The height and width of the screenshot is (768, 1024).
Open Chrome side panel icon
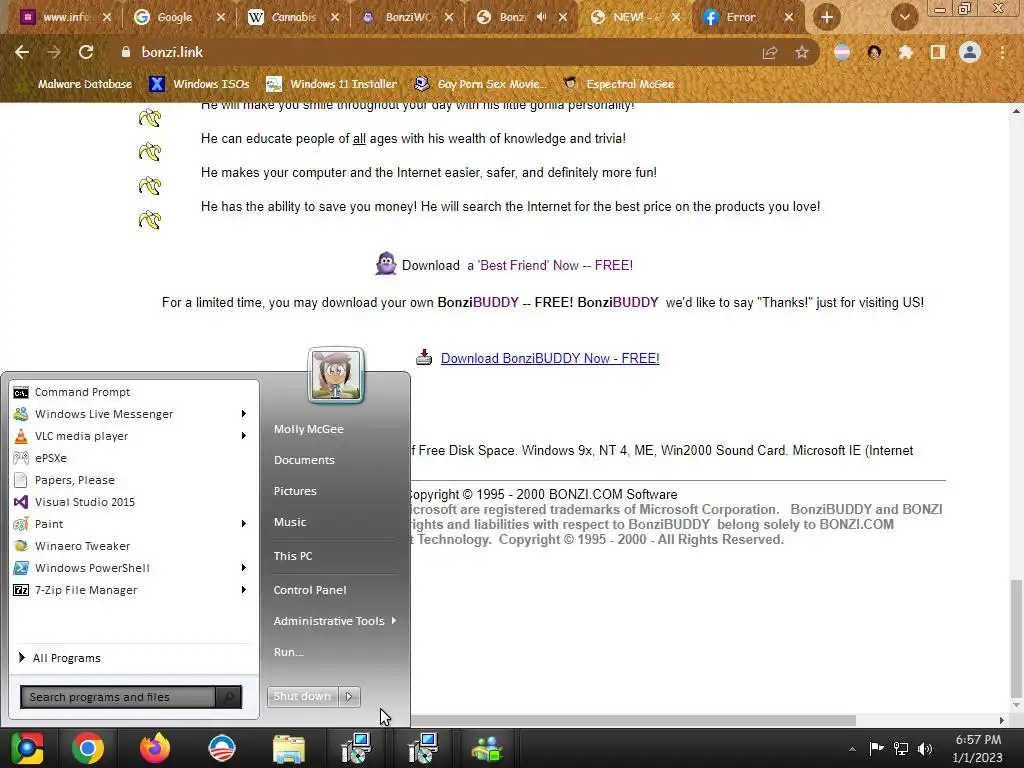click(938, 52)
